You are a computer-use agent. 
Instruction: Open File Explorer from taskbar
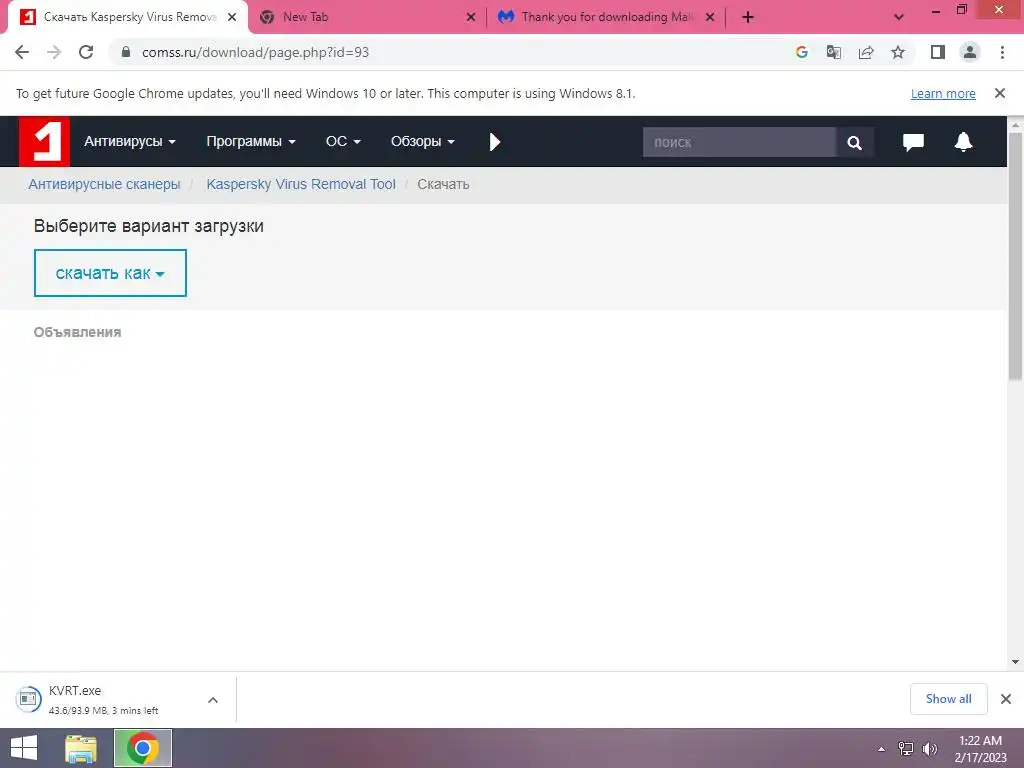click(x=80, y=748)
